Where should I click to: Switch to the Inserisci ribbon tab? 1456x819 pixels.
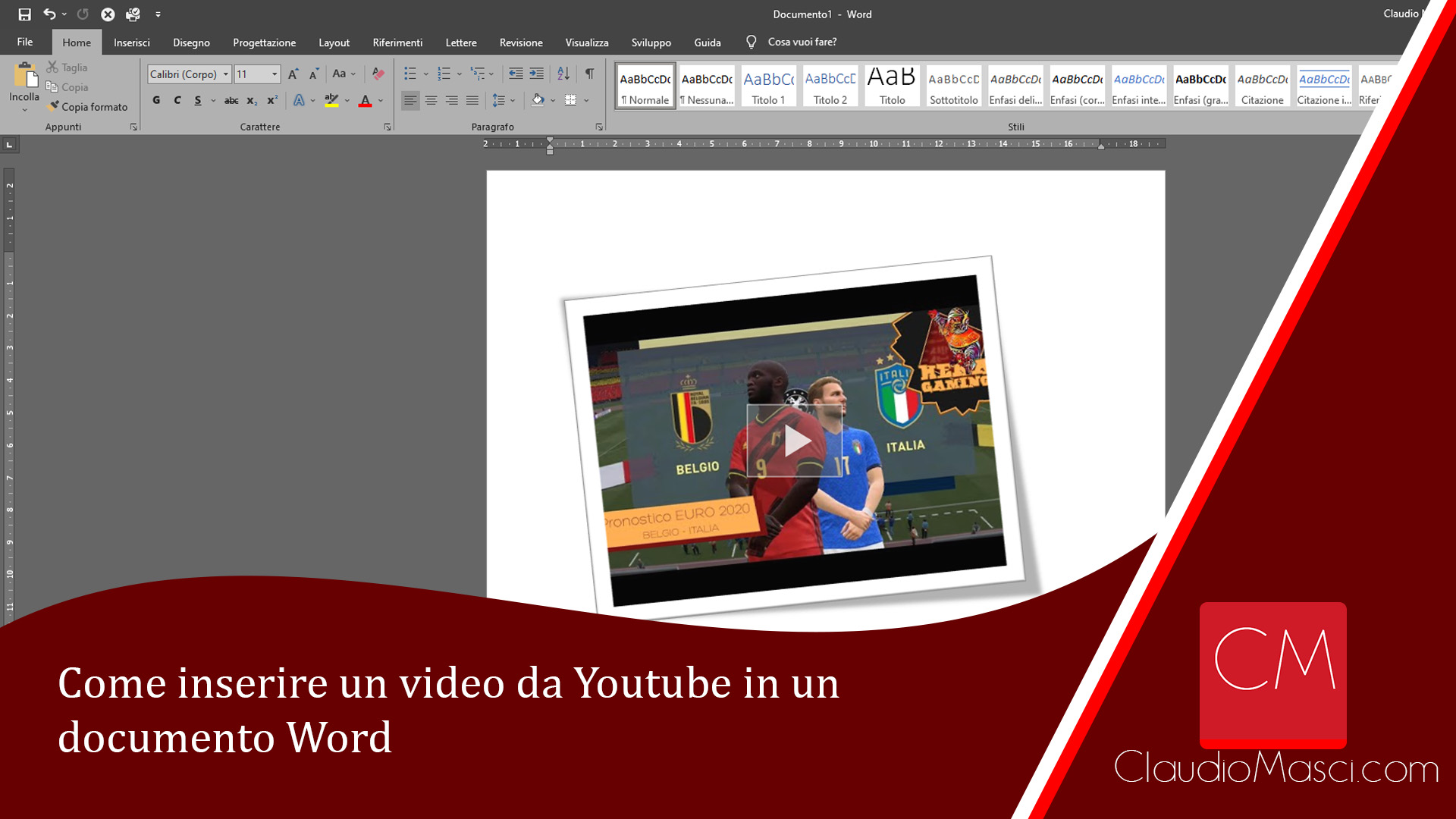click(131, 42)
